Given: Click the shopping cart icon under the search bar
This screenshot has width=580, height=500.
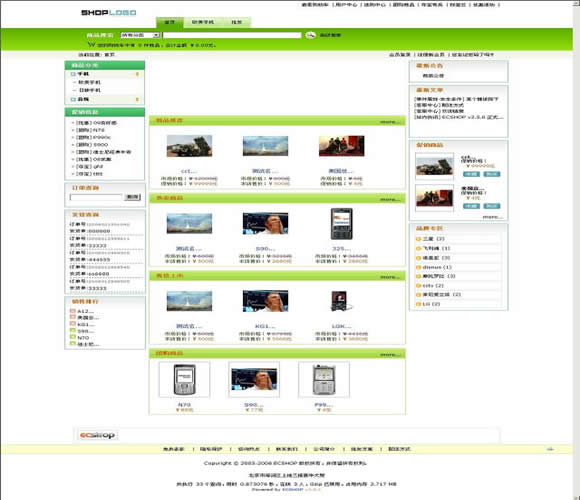Looking at the screenshot, I should [91, 45].
